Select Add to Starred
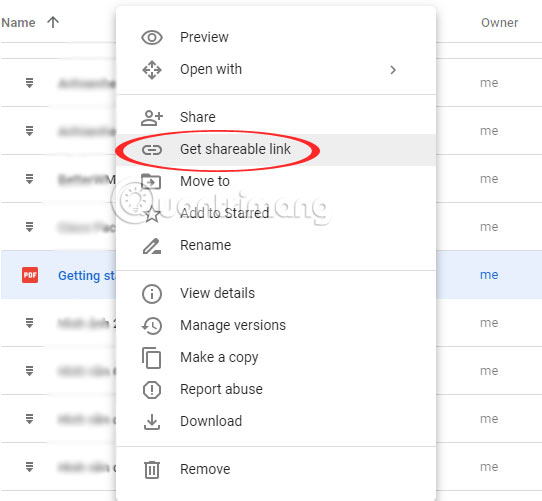 pos(276,213)
